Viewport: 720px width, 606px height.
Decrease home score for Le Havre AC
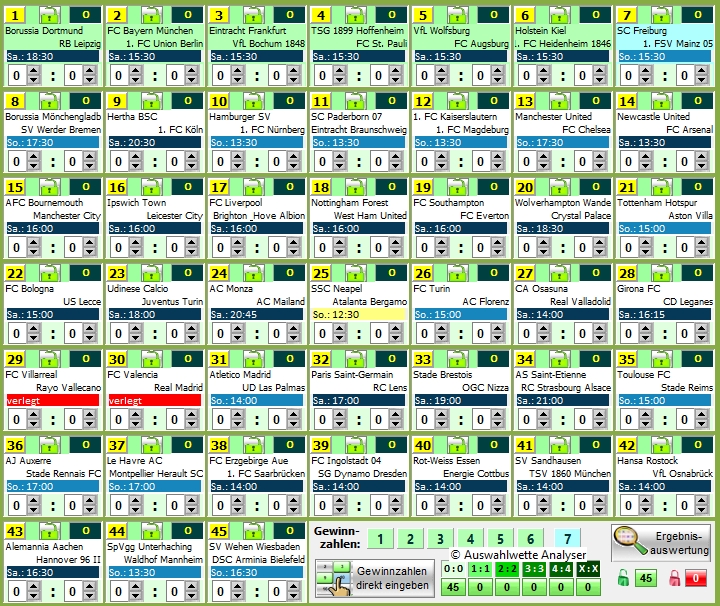[135, 510]
